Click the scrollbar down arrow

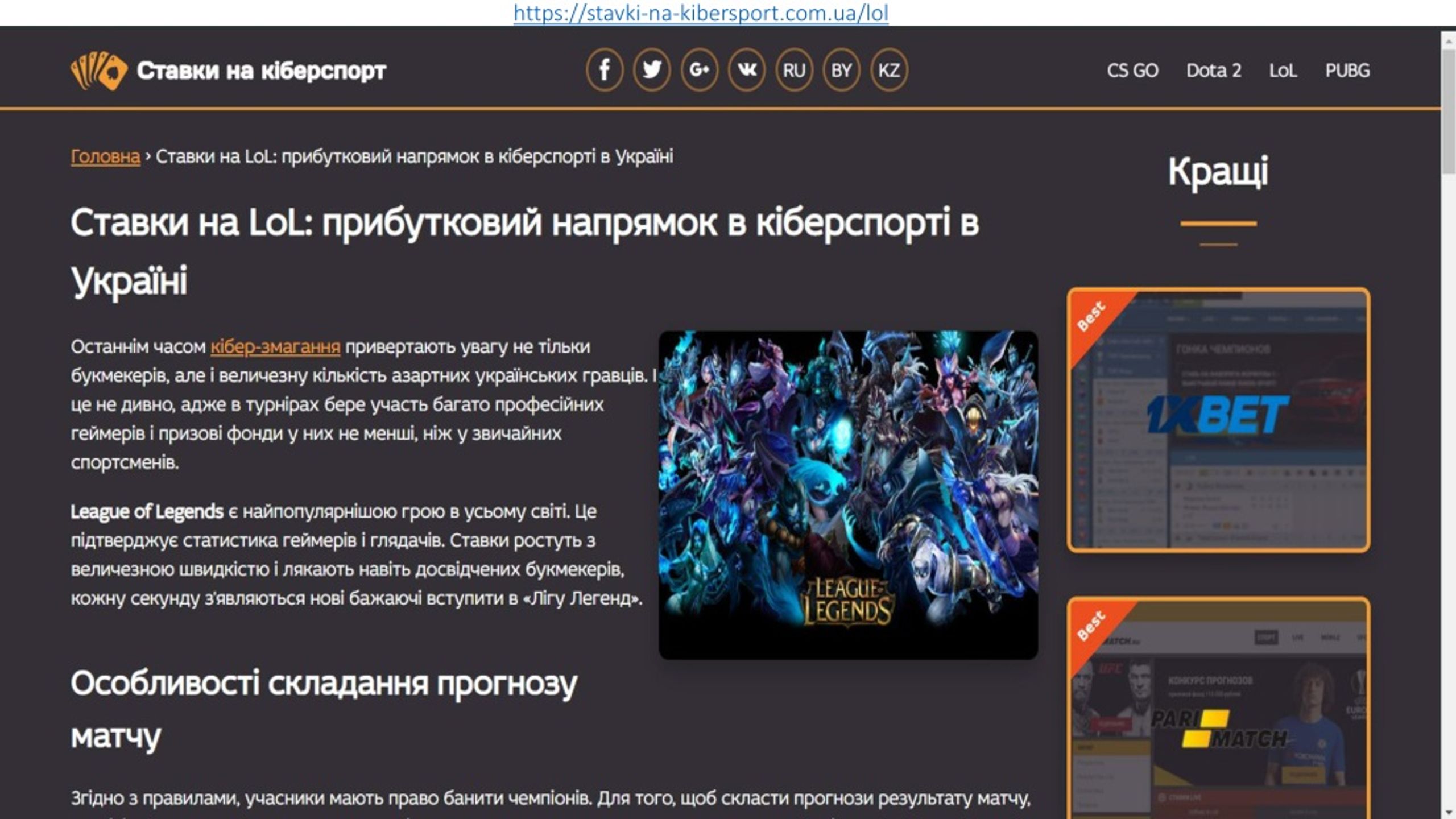coord(1449,812)
